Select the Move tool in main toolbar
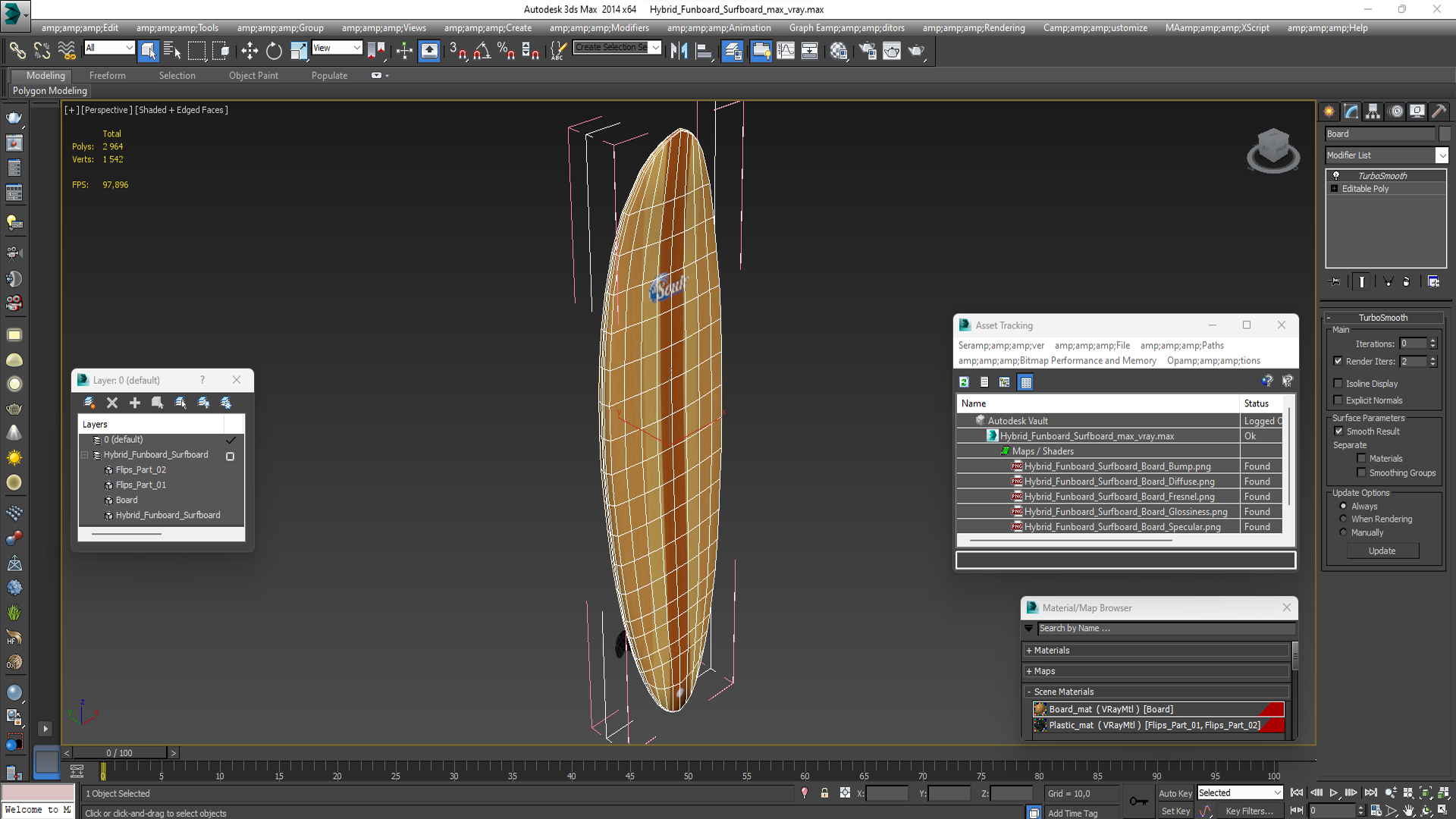Screen dimensions: 1456x819 click(x=249, y=51)
